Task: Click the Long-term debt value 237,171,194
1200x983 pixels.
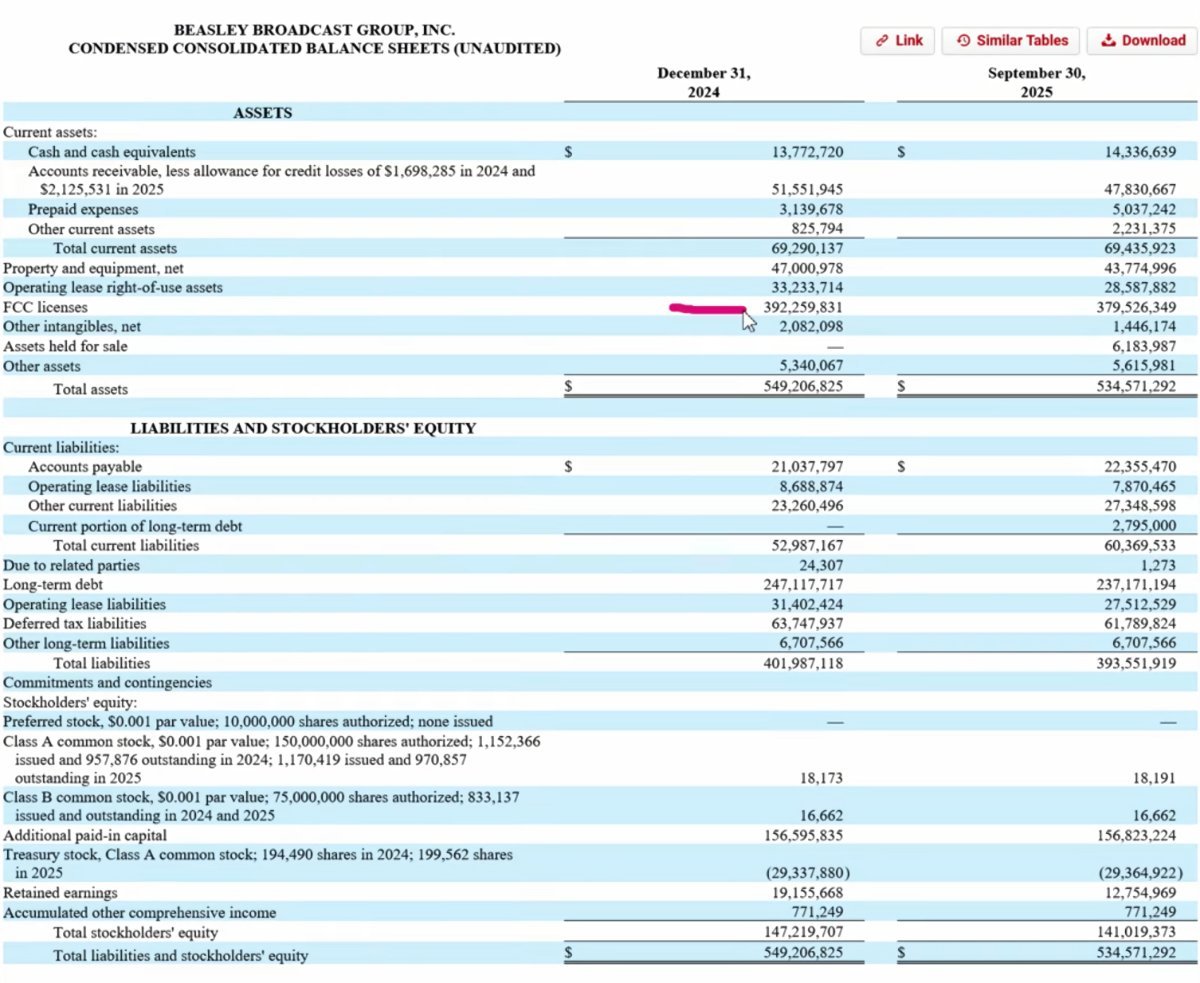Action: click(1135, 585)
